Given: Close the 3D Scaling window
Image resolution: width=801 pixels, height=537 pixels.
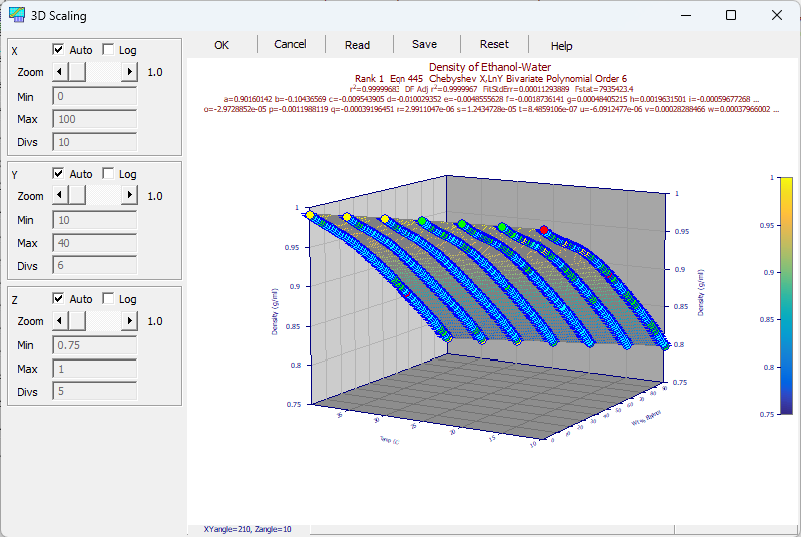Looking at the screenshot, I should 777,15.
